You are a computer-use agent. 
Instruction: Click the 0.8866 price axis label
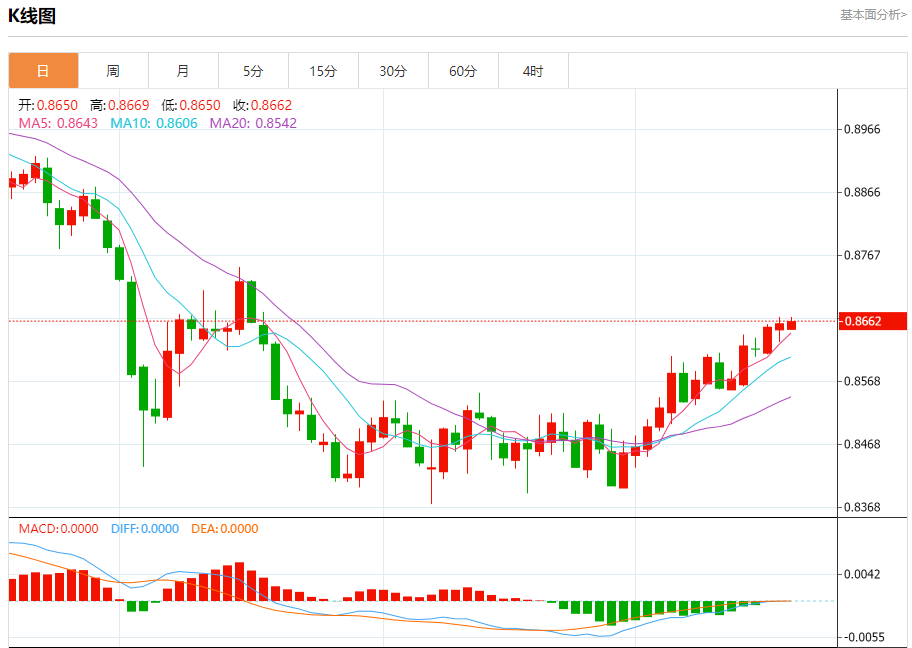863,192
